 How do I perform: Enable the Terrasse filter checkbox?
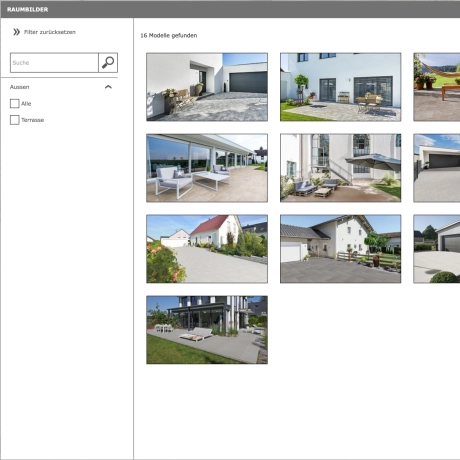pyautogui.click(x=15, y=120)
